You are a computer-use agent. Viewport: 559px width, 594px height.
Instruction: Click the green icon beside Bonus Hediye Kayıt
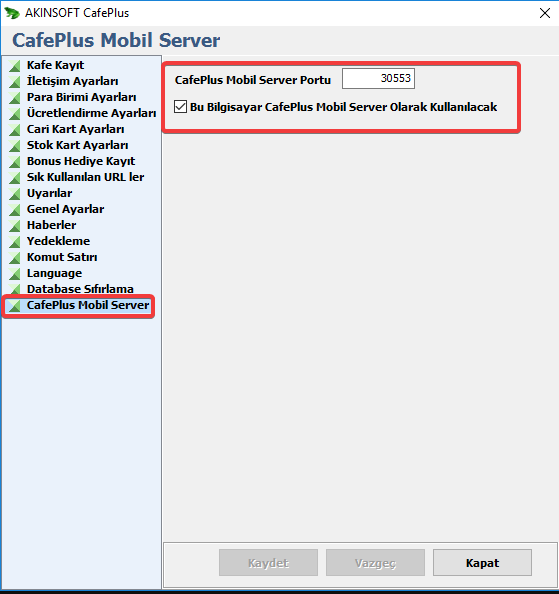click(15, 161)
